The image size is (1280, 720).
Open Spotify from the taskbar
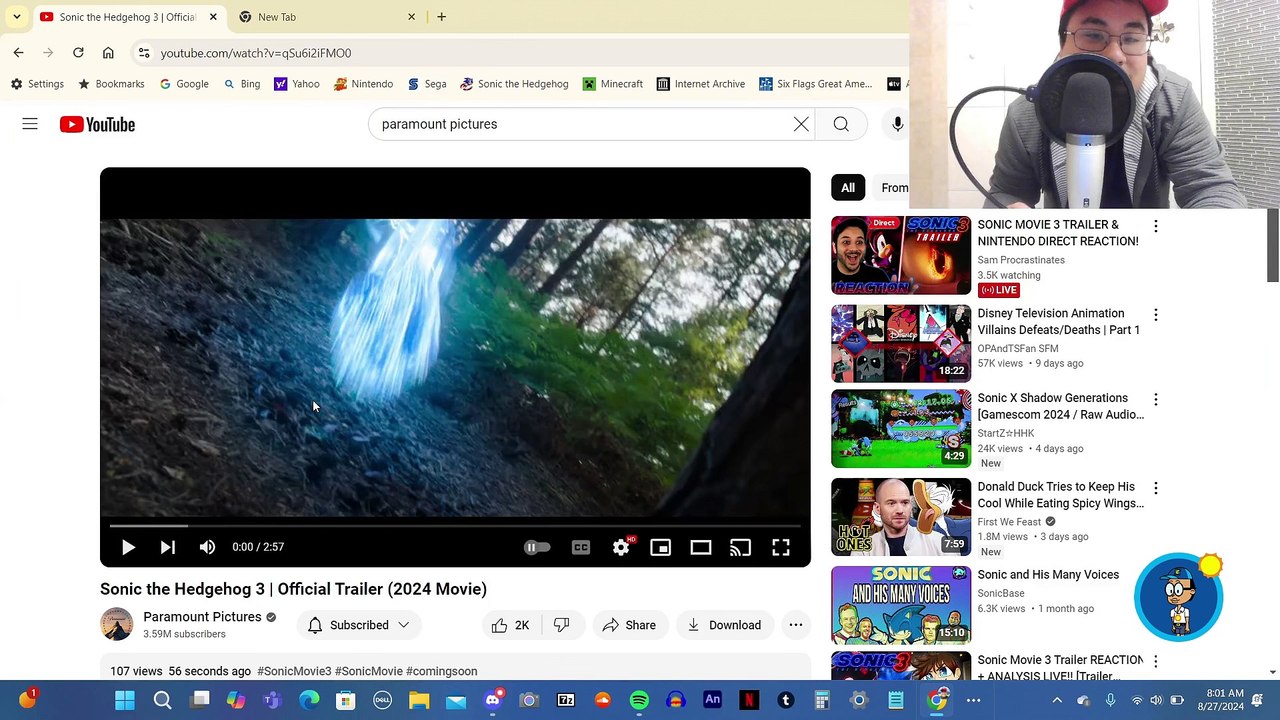[639, 700]
